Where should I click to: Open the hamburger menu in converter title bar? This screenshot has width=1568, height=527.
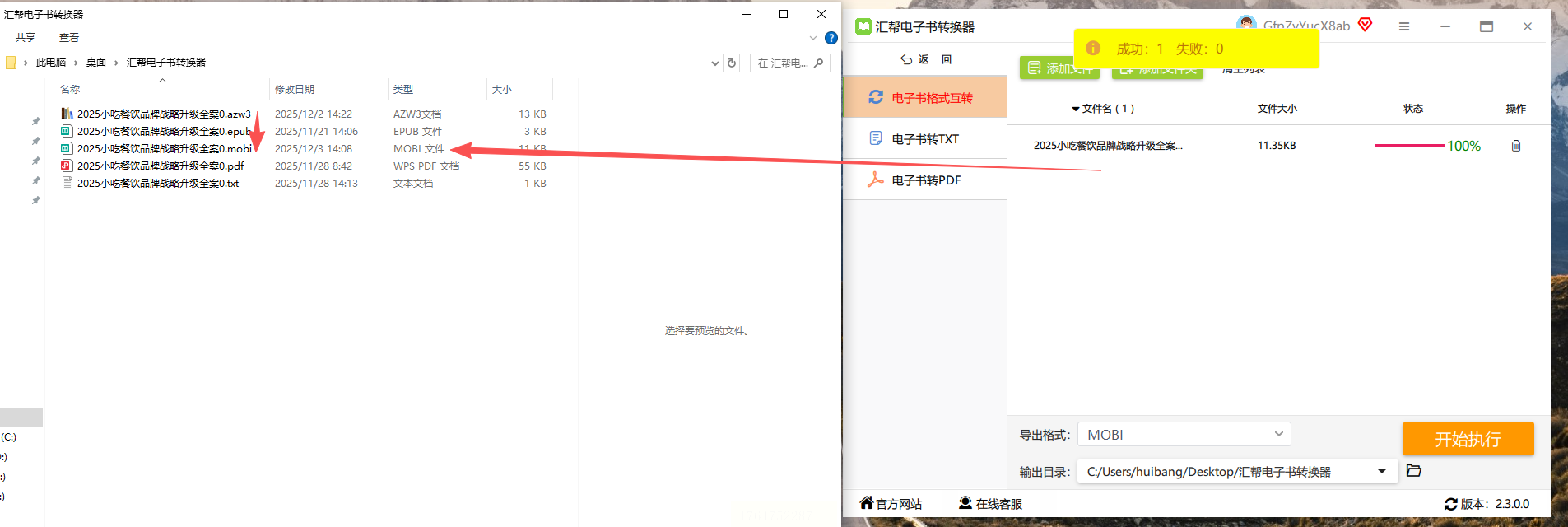tap(1404, 26)
